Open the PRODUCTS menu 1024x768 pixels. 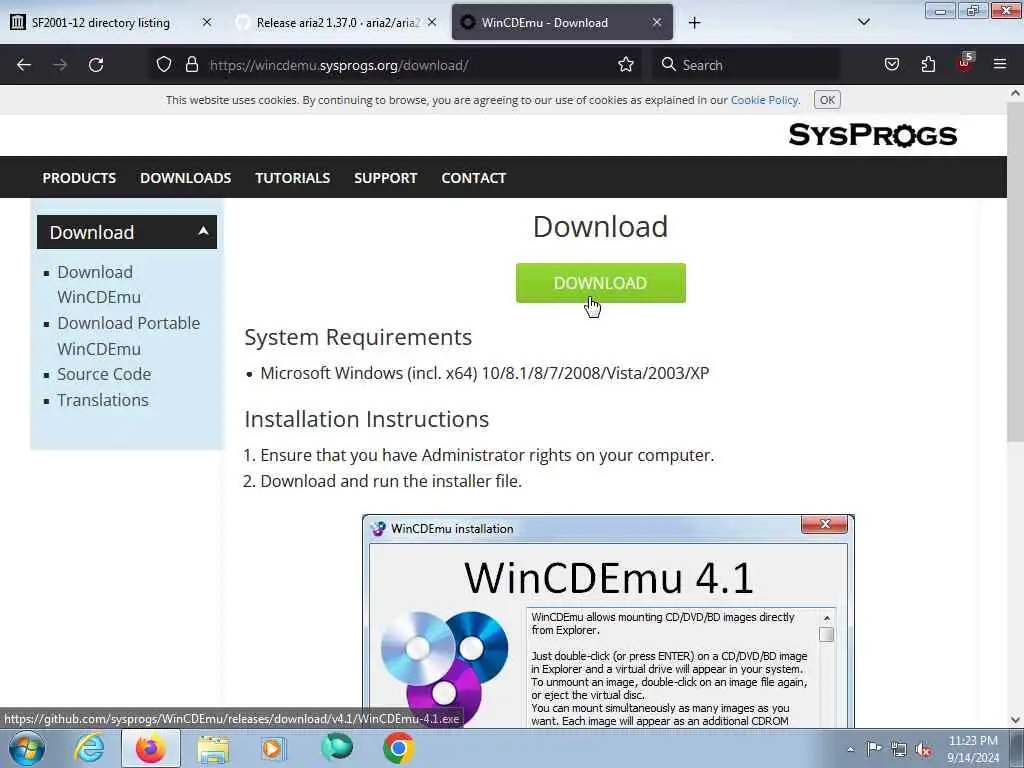(x=79, y=178)
